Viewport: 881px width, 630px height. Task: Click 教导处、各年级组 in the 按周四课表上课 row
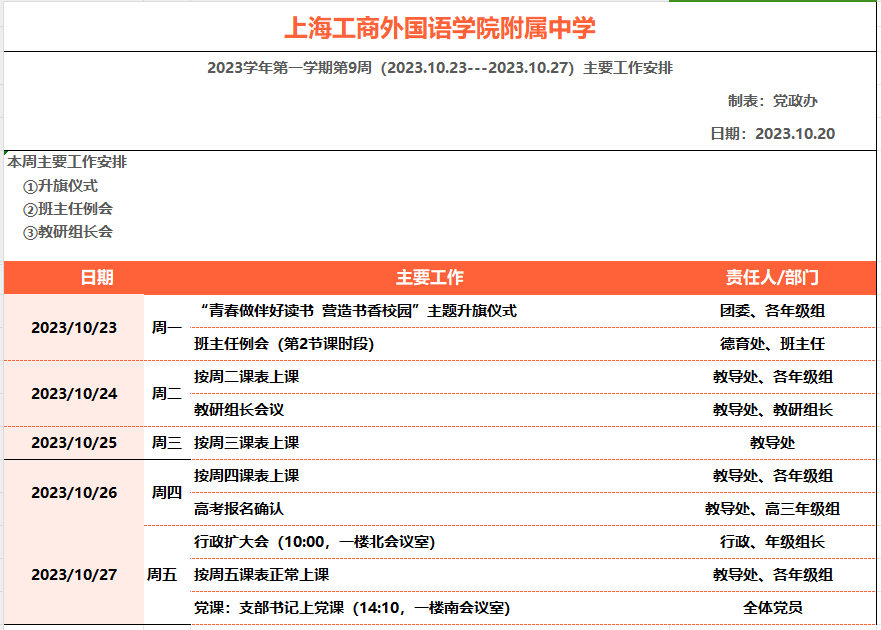point(772,476)
